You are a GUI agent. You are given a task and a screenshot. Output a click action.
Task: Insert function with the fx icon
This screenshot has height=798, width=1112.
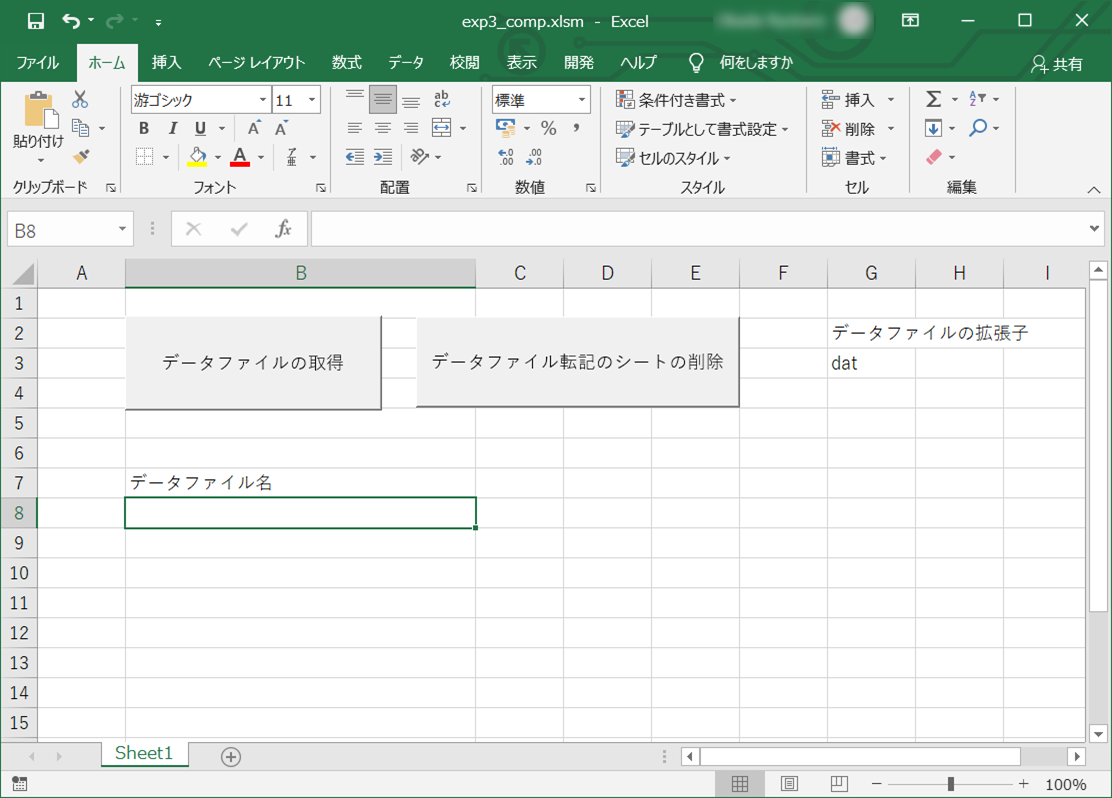pyautogui.click(x=284, y=229)
